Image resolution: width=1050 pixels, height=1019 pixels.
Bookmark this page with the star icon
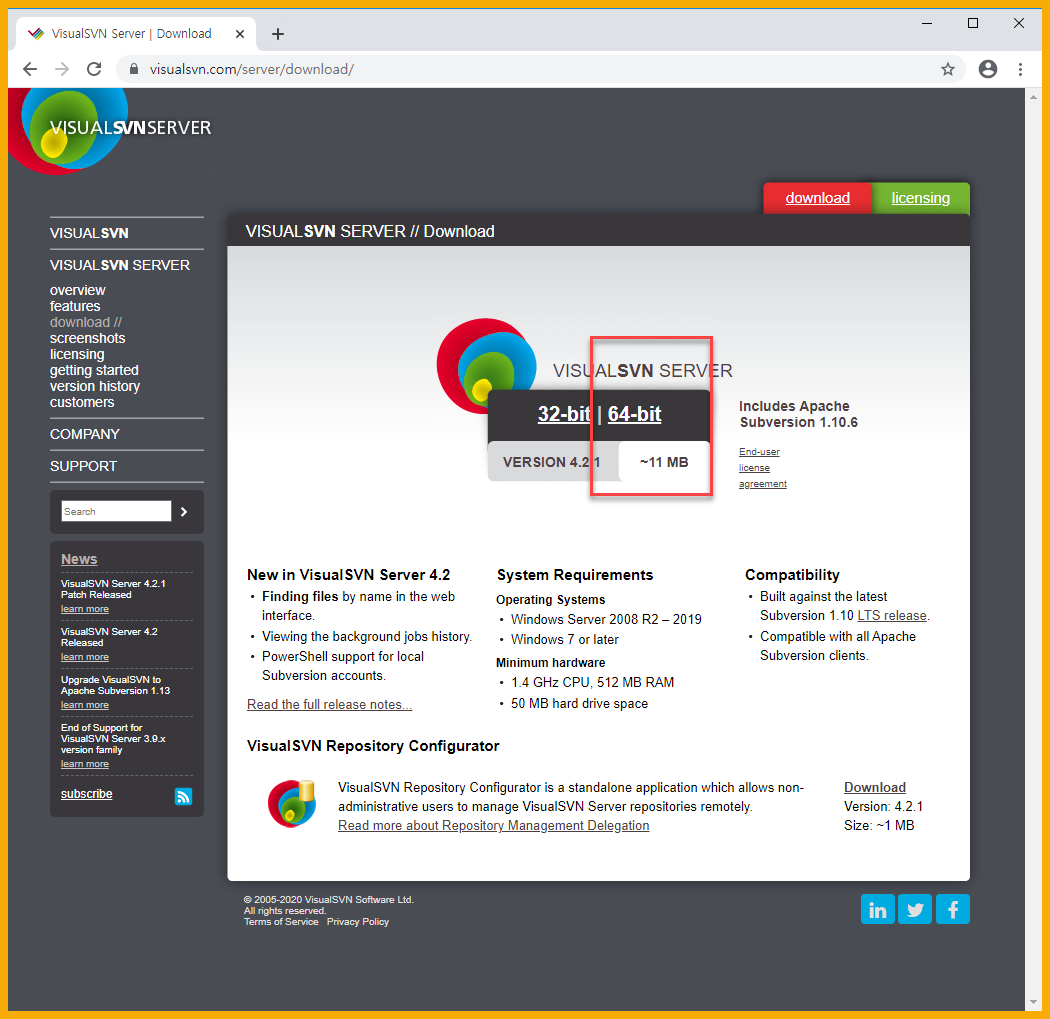[948, 69]
